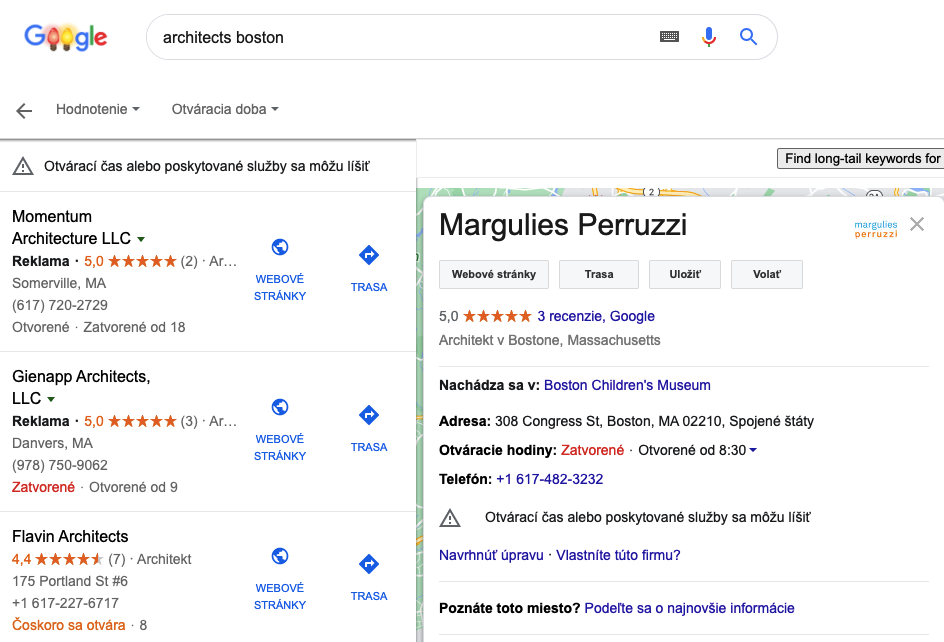
Task: Click phone number +1 617-482-3232
Action: [550, 479]
